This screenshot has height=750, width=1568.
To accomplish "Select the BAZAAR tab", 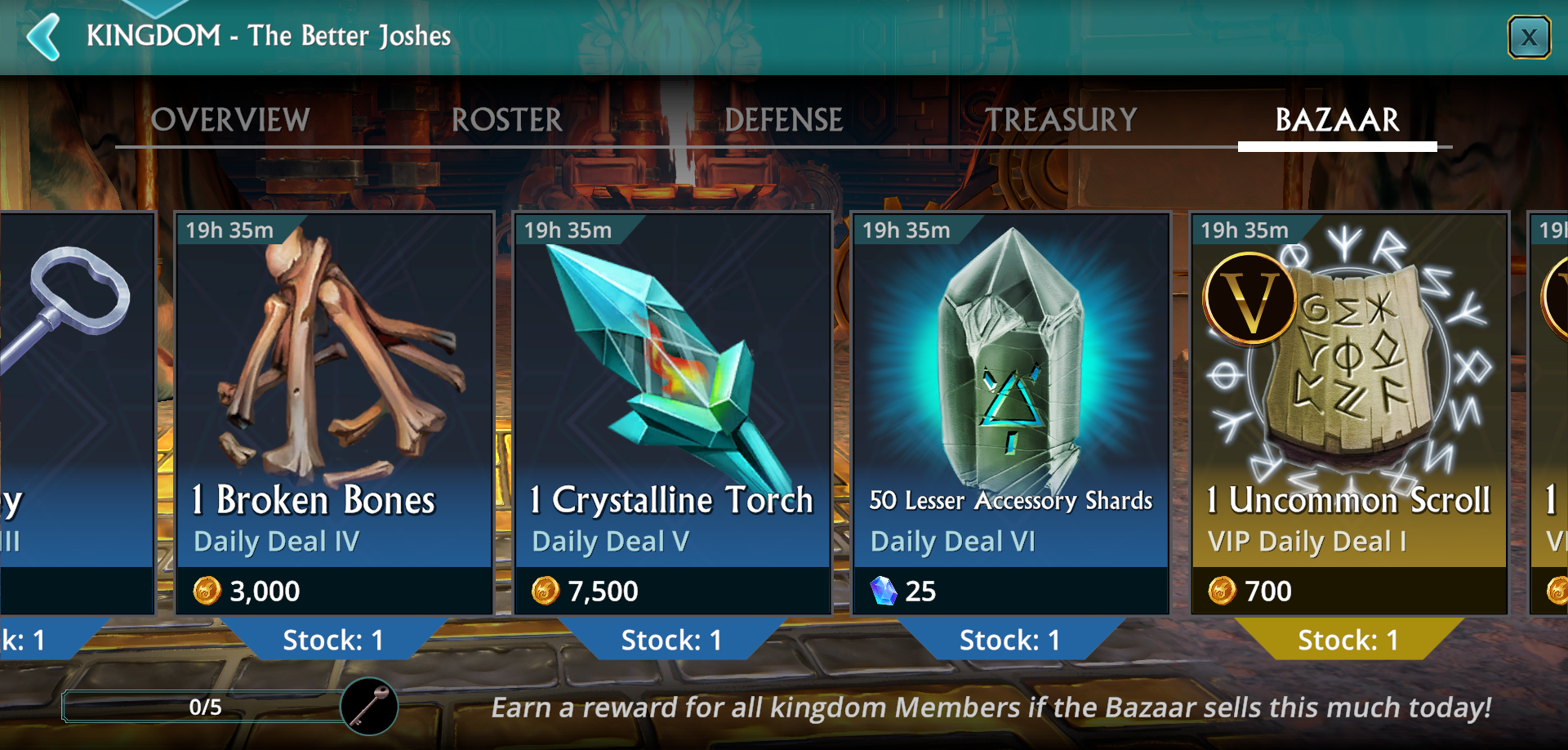I will point(1338,120).
